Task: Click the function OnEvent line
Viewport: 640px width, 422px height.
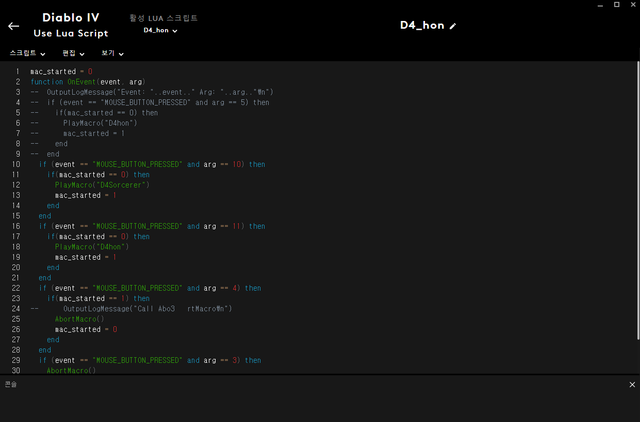Action: point(88,82)
